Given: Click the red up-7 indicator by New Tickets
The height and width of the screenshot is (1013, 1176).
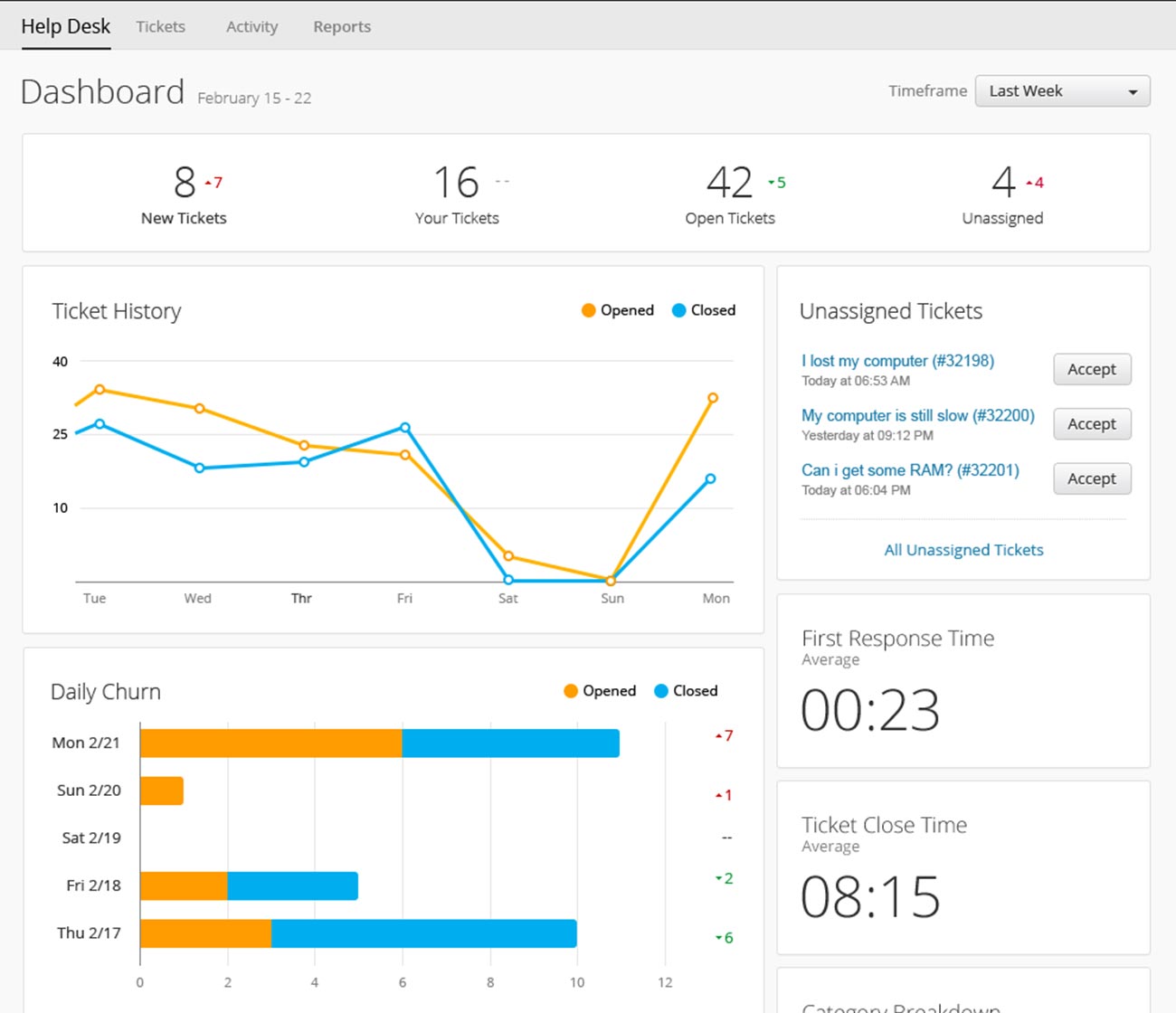Looking at the screenshot, I should (213, 183).
